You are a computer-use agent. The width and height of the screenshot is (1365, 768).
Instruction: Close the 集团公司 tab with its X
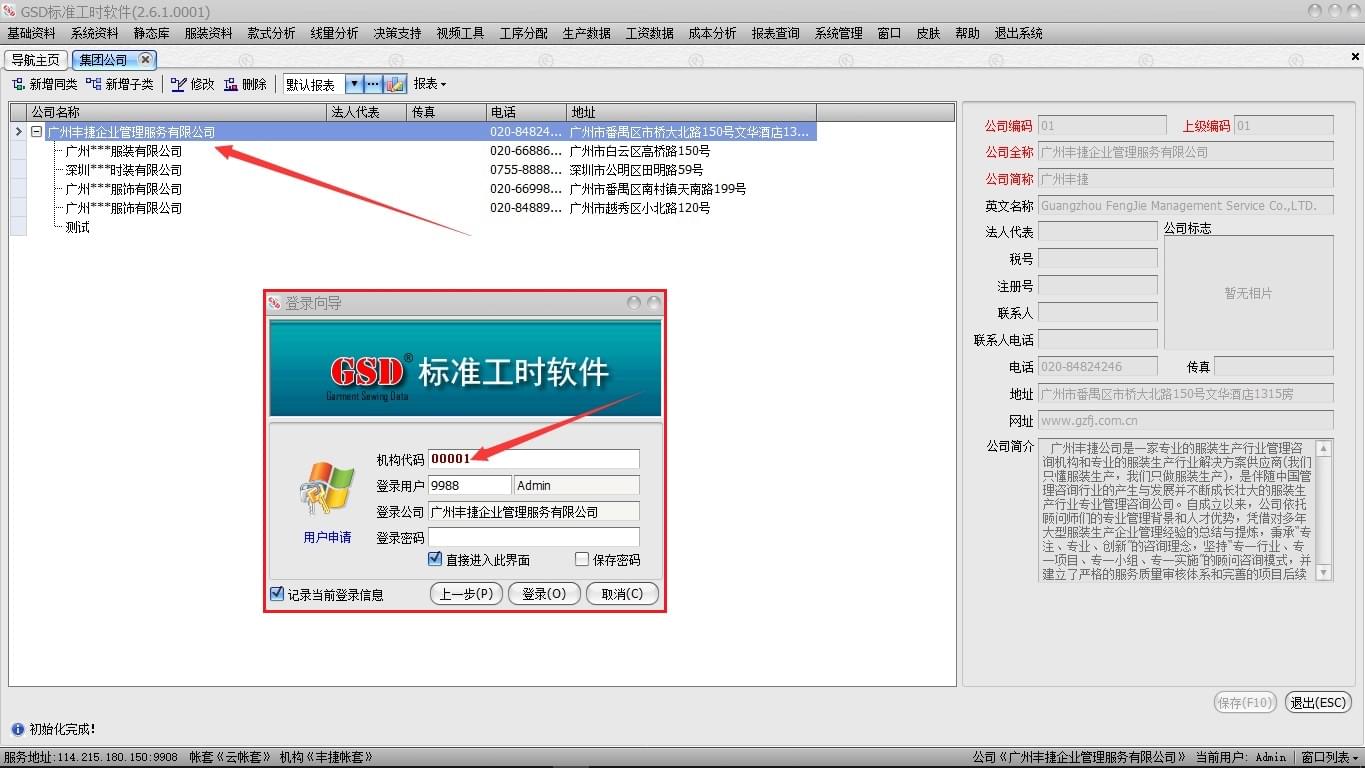(145, 60)
